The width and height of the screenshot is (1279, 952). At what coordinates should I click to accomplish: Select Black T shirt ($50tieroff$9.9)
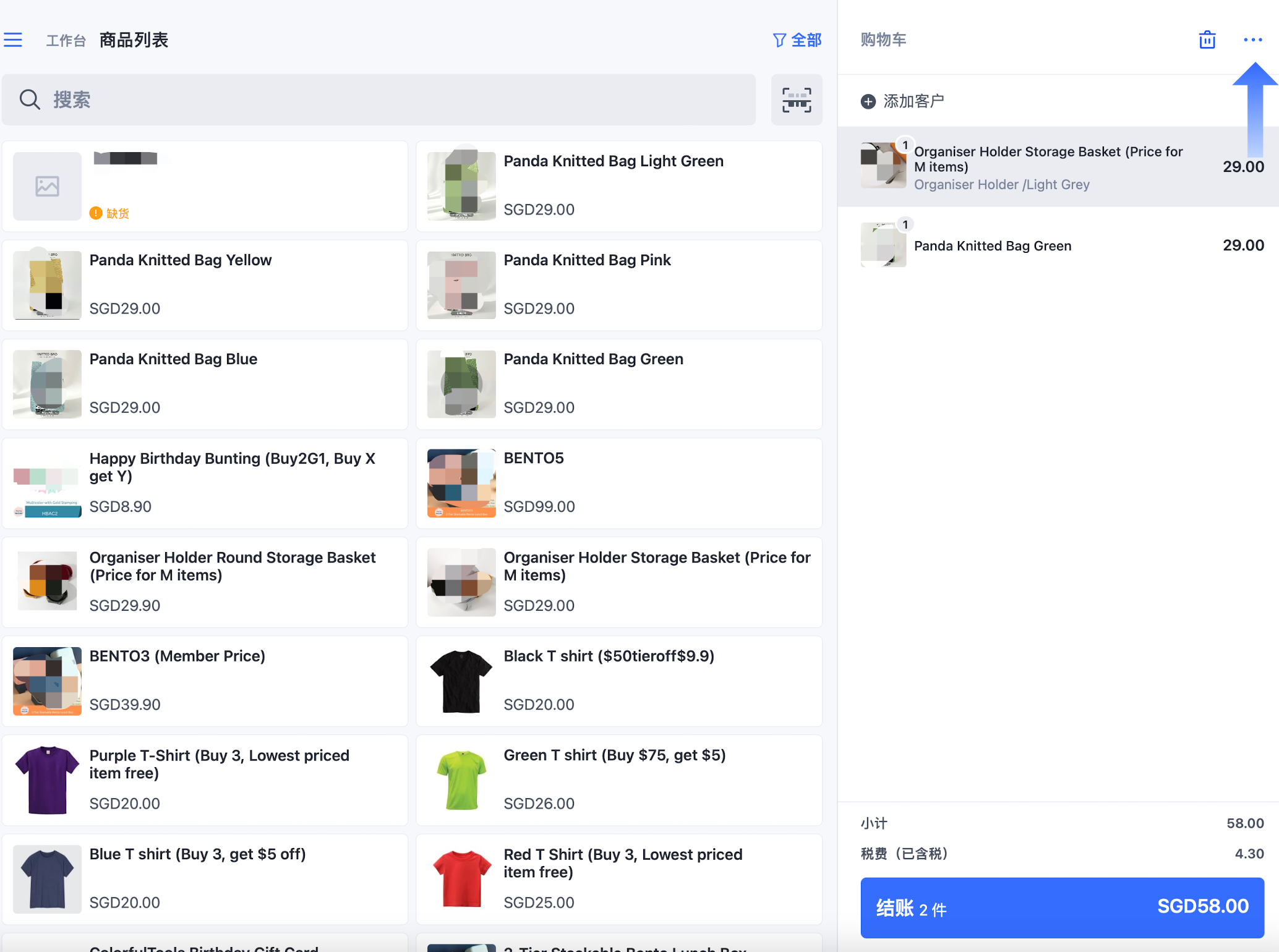pos(619,681)
